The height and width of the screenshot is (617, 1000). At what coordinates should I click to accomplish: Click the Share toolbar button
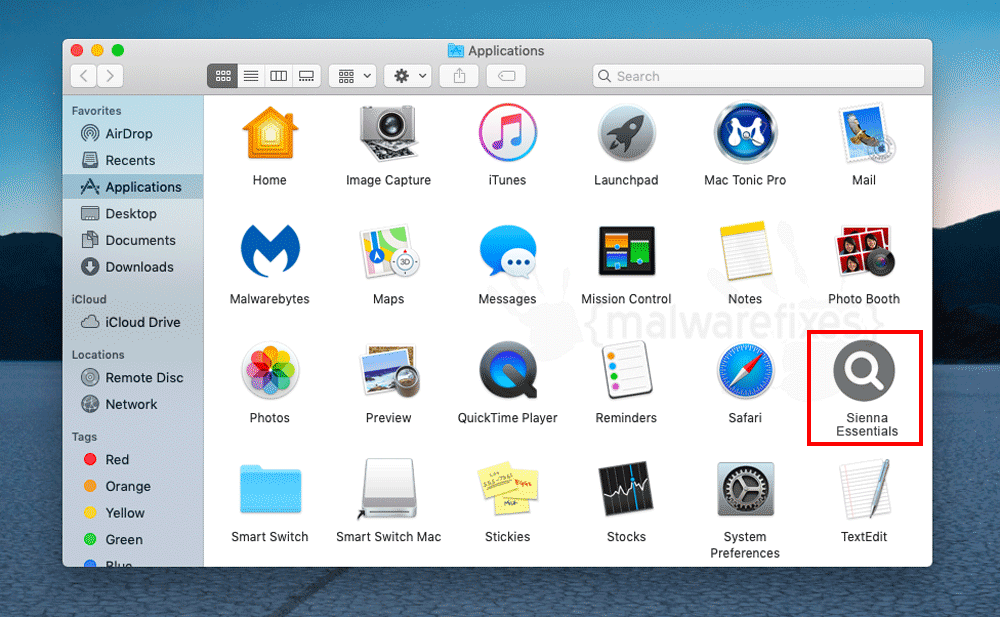click(459, 76)
